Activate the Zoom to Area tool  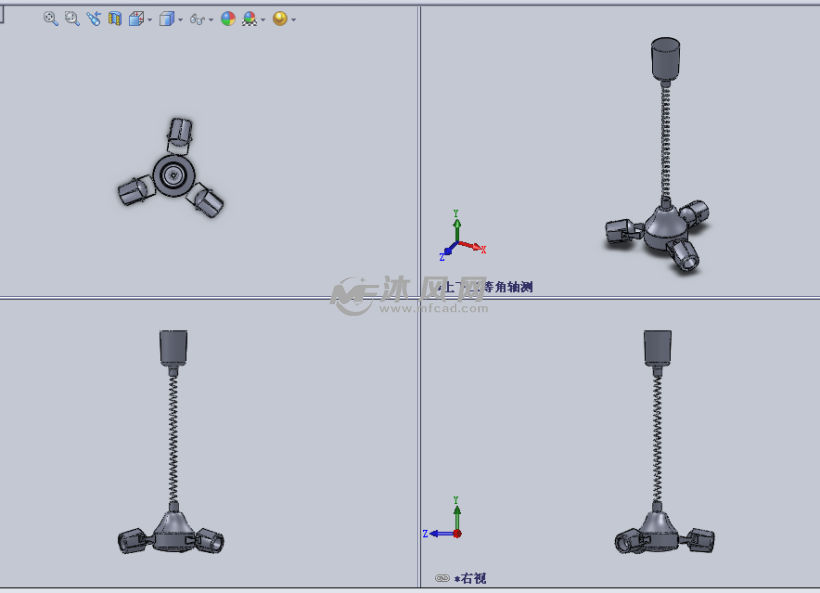pos(71,18)
